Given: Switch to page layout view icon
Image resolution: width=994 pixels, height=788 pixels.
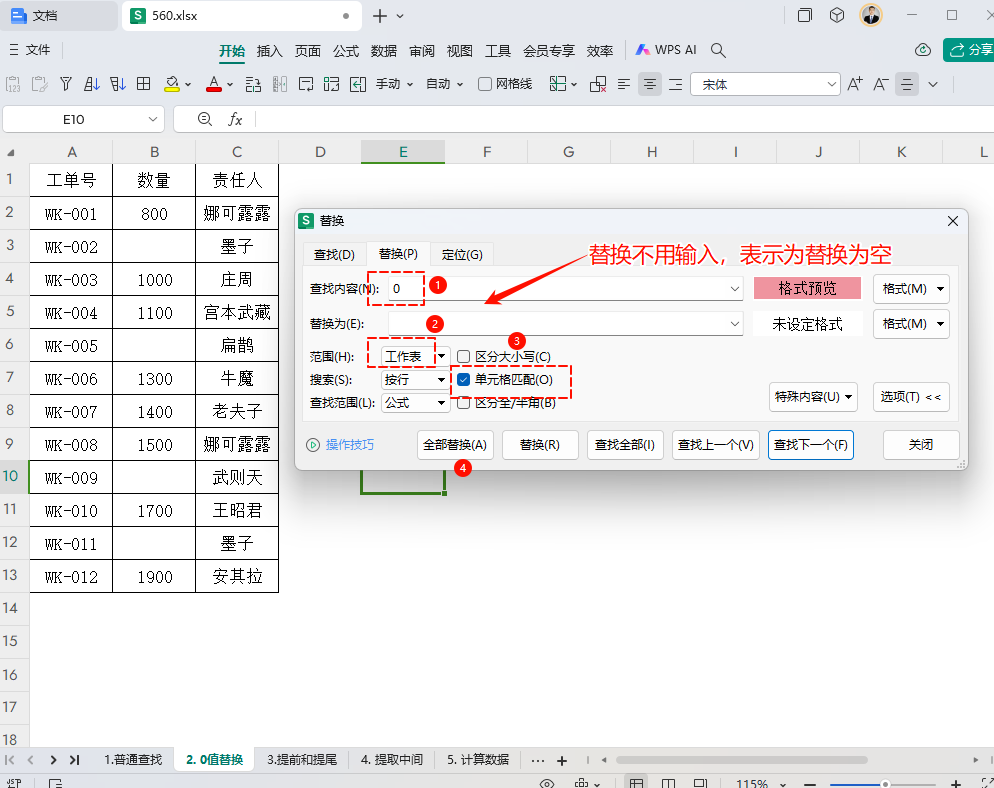Looking at the screenshot, I should click(x=668, y=784).
